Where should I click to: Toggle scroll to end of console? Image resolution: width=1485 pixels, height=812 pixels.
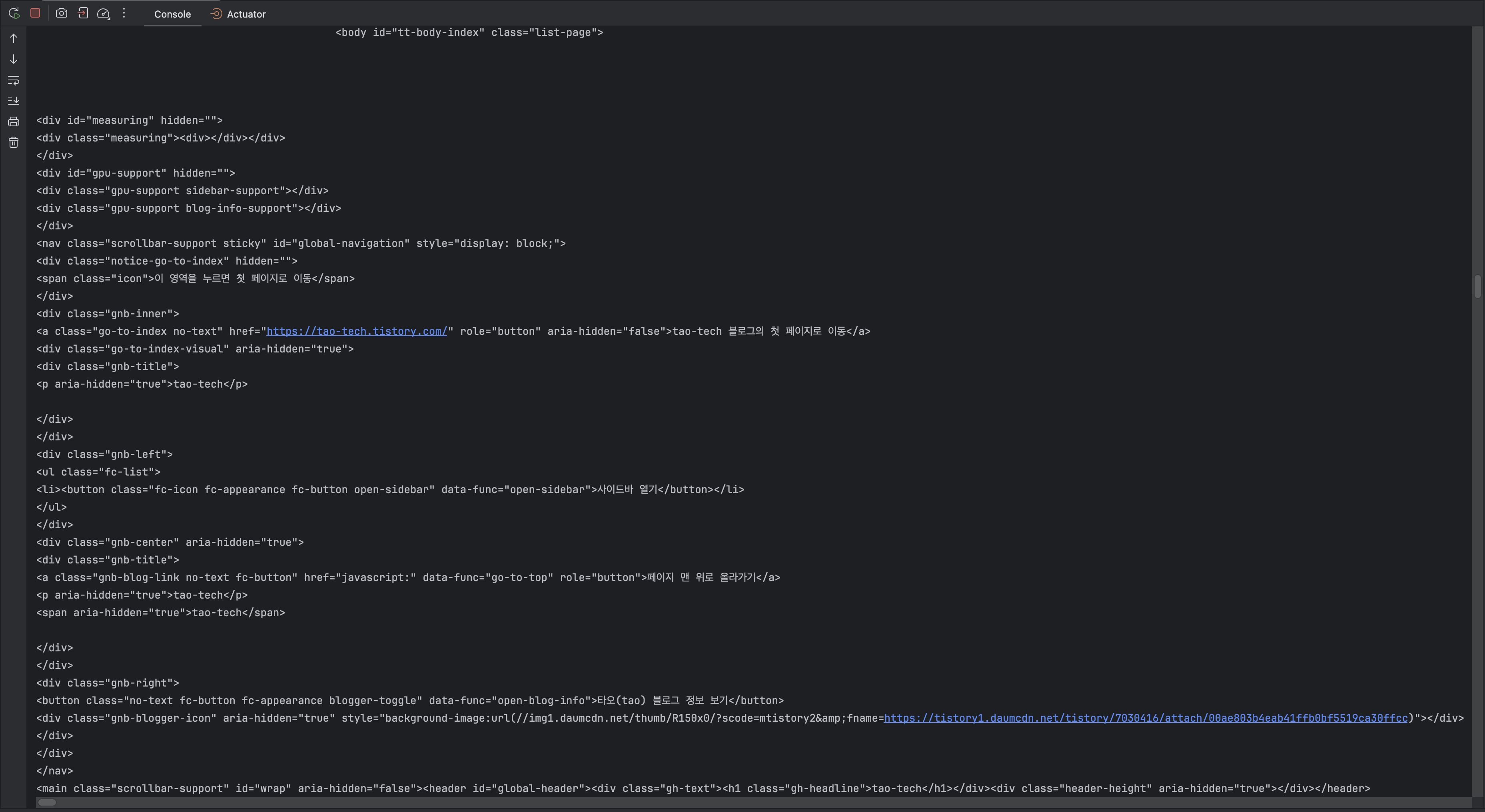[14, 101]
